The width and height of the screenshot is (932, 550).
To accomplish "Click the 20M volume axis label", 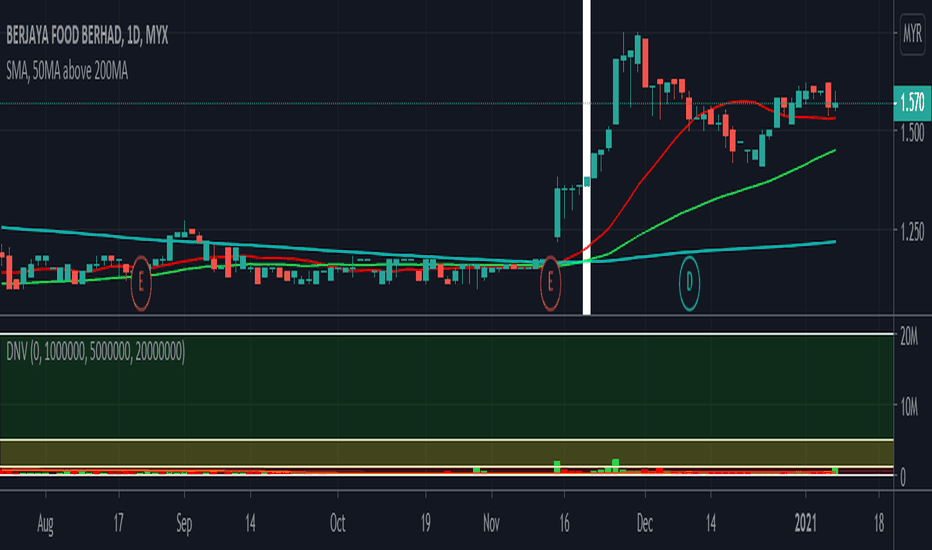I will click(x=909, y=337).
